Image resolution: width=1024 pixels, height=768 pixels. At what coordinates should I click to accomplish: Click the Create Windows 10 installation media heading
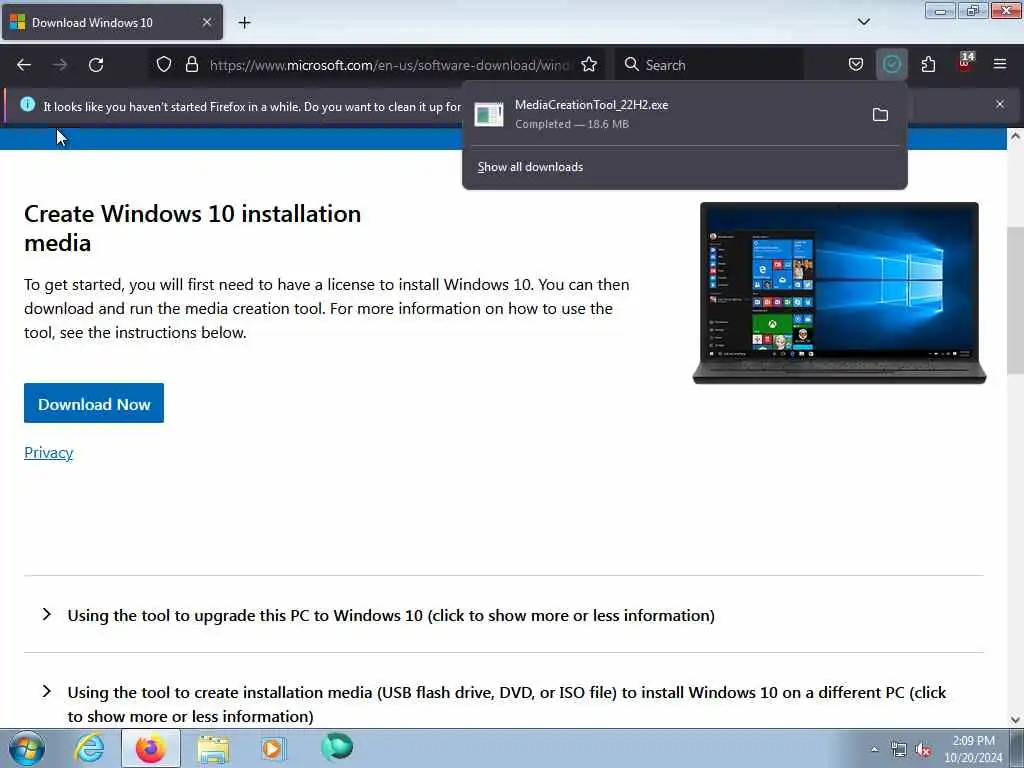click(x=193, y=229)
